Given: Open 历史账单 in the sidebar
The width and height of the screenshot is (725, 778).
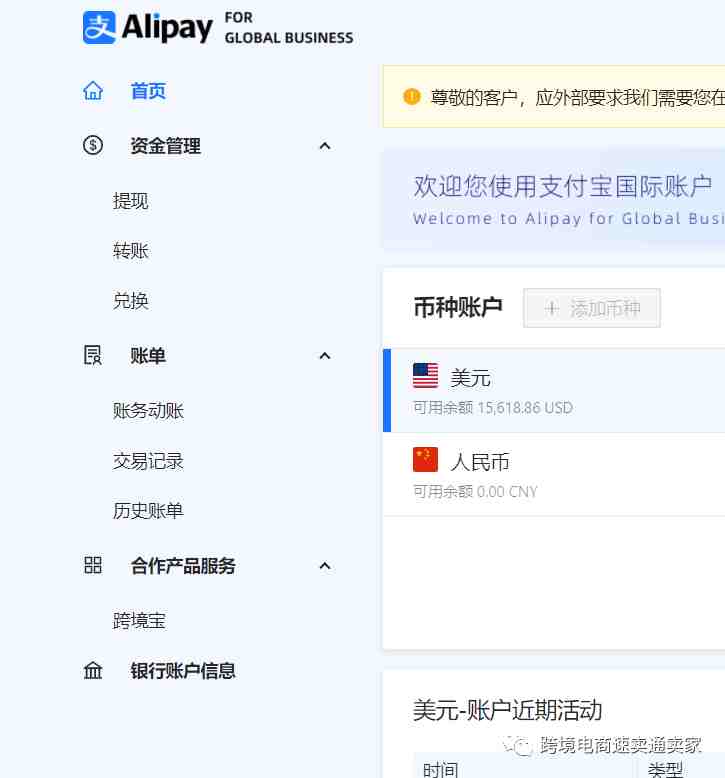Looking at the screenshot, I should tap(148, 511).
